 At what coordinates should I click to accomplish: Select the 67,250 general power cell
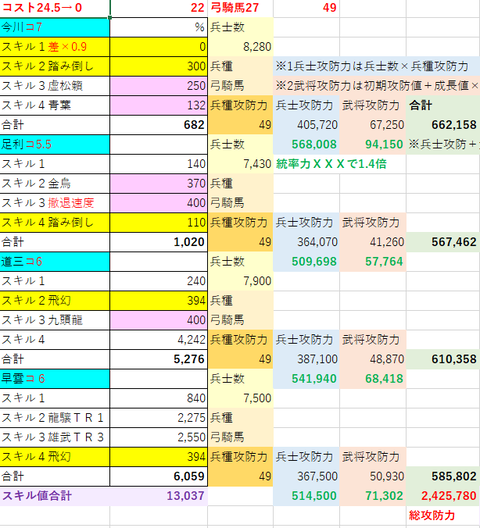[x=373, y=125]
